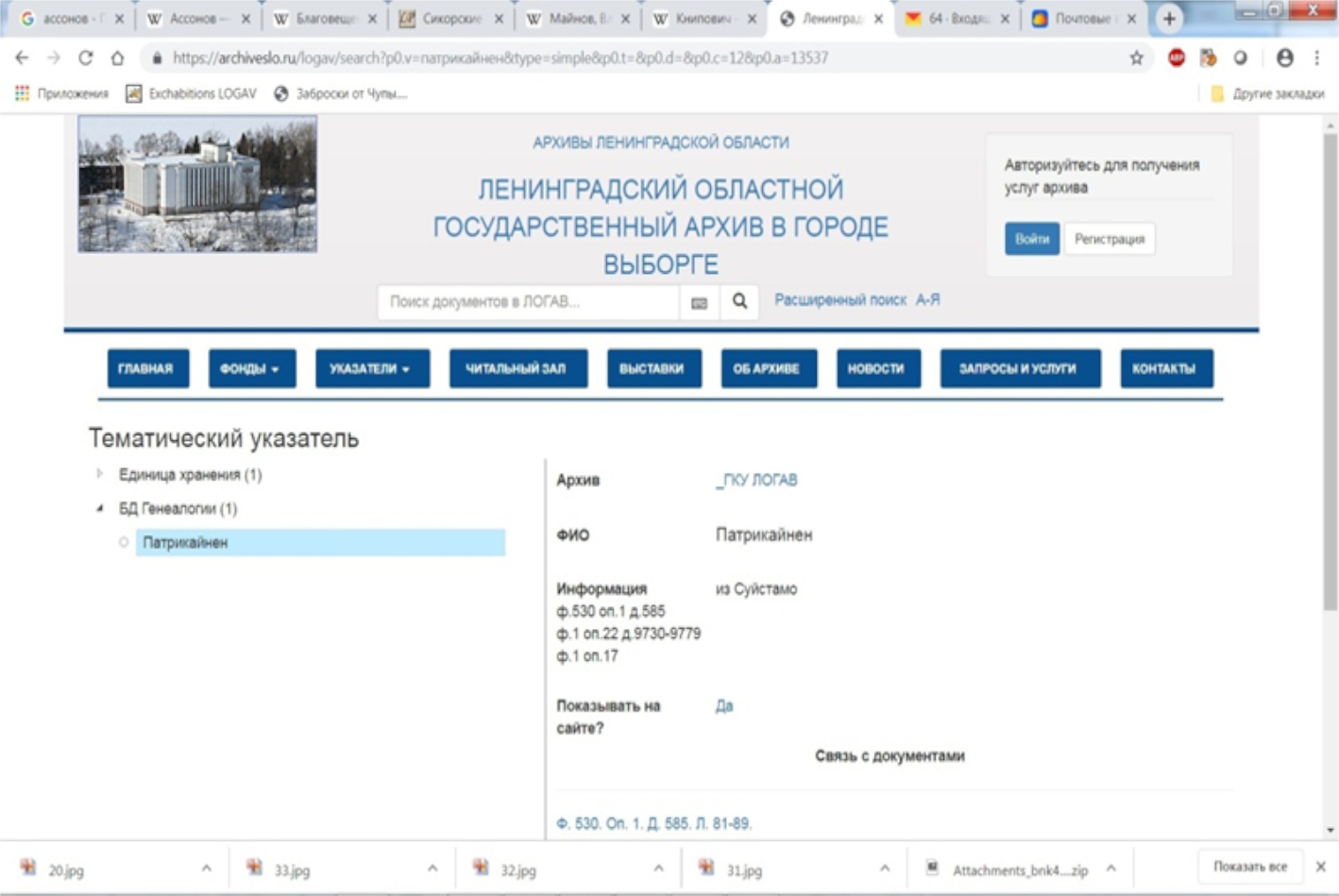The width and height of the screenshot is (1339, 896).
Task: Open the УКАЗАТЕЛИ dropdown menu
Action: tap(371, 368)
